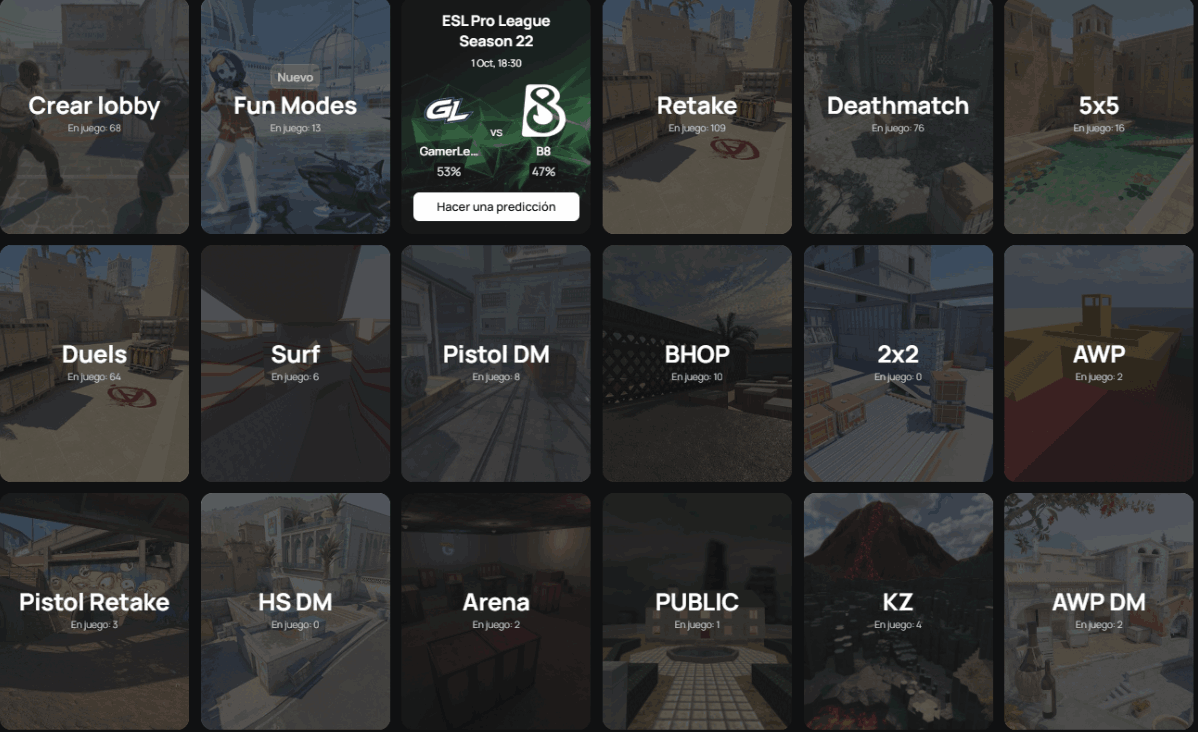Select the KZ mode tile
Image resolution: width=1198 pixels, height=732 pixels.
898,611
